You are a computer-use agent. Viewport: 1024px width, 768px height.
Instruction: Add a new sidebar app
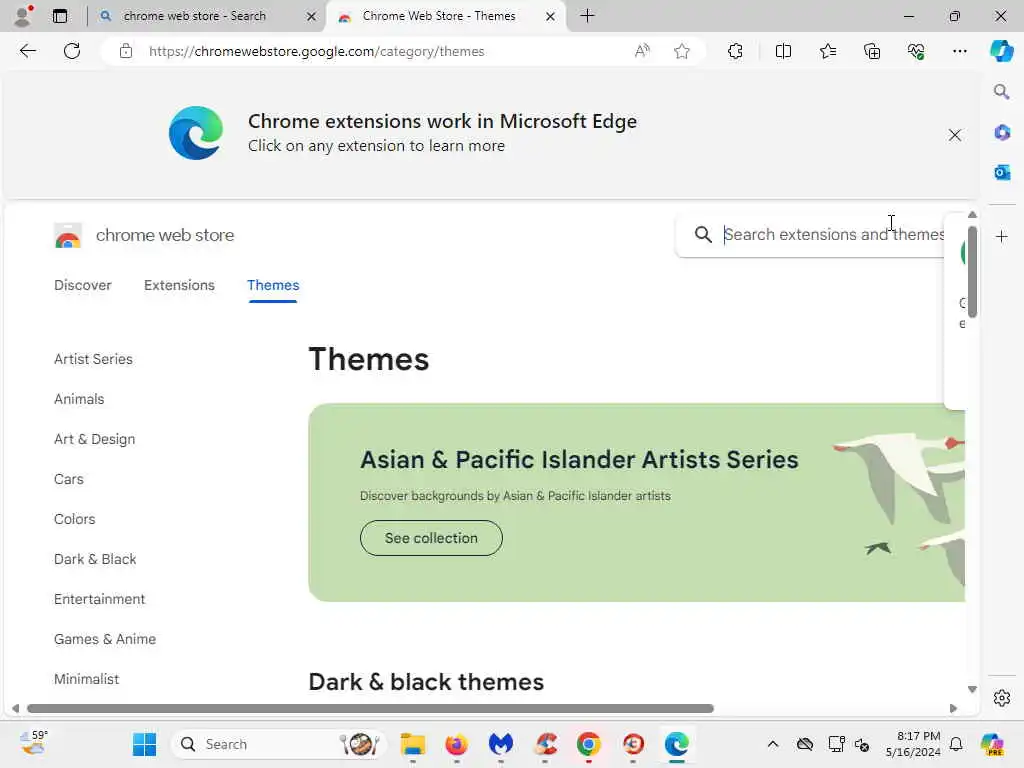[x=1002, y=236]
